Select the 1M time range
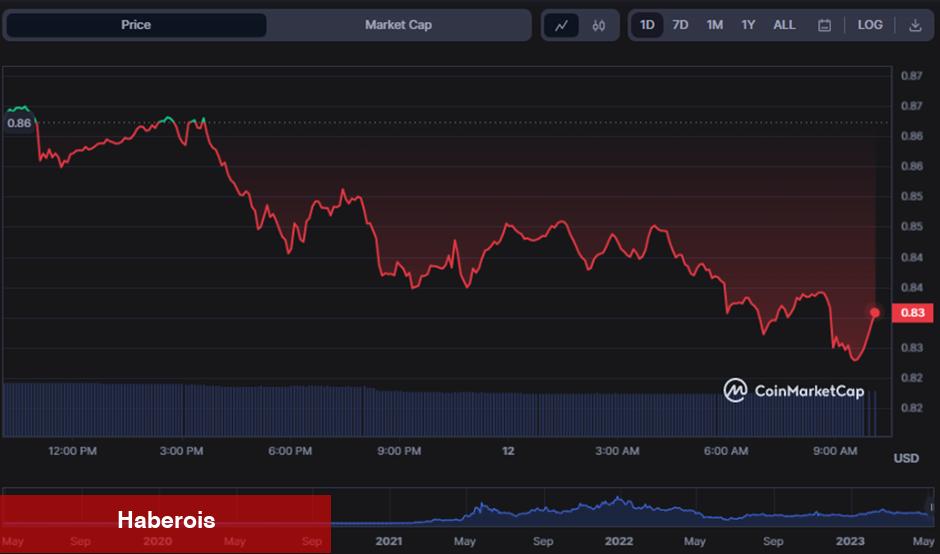Screen dimensions: 940x554 pos(714,25)
